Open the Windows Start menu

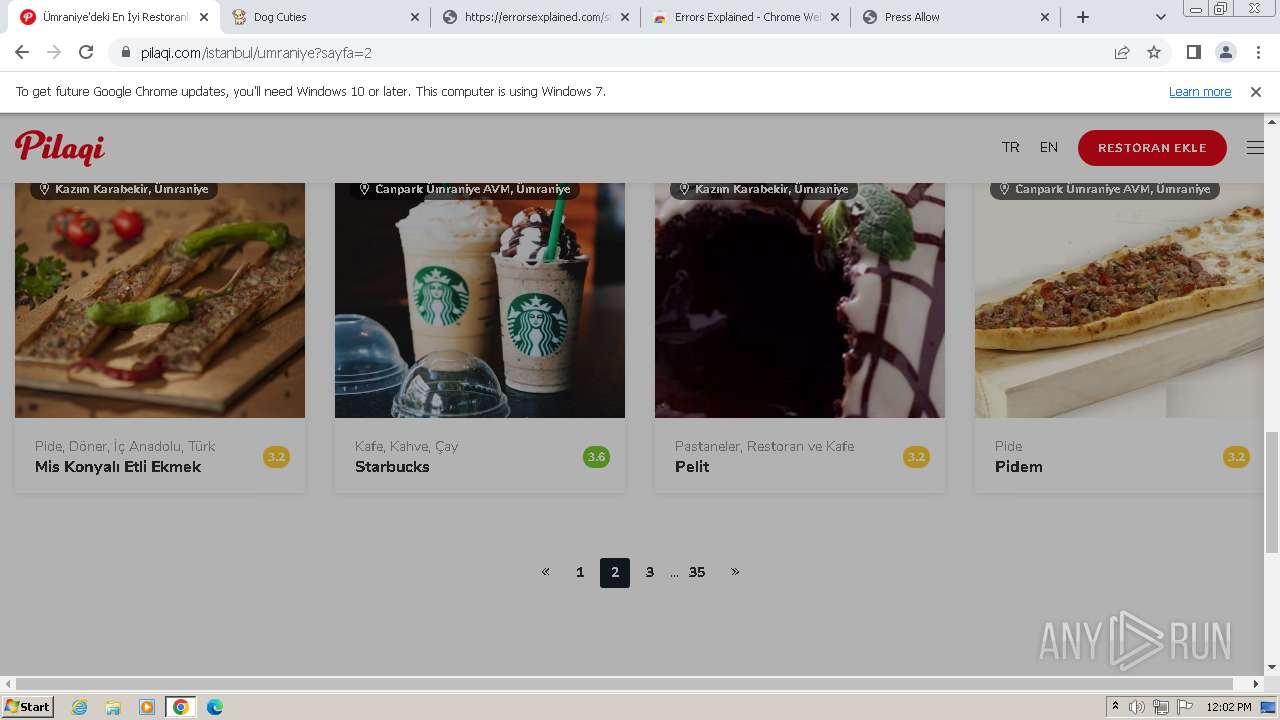[x=28, y=706]
